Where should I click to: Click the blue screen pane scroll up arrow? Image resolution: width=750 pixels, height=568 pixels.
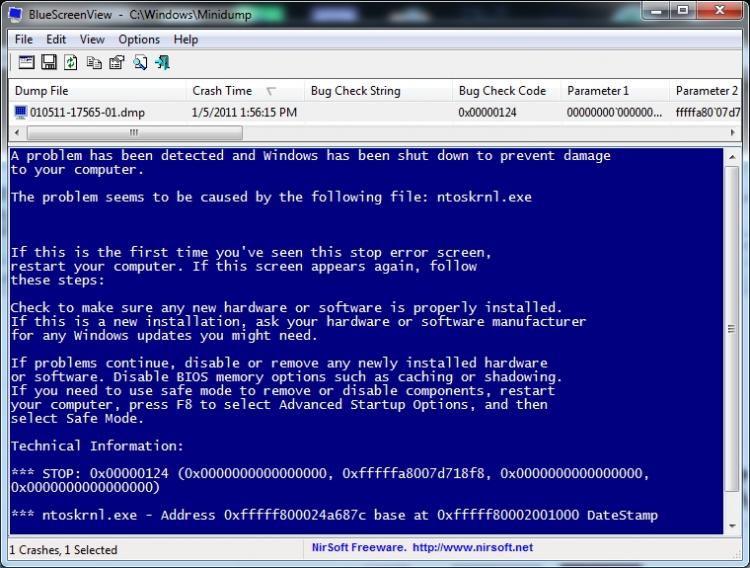(x=732, y=156)
